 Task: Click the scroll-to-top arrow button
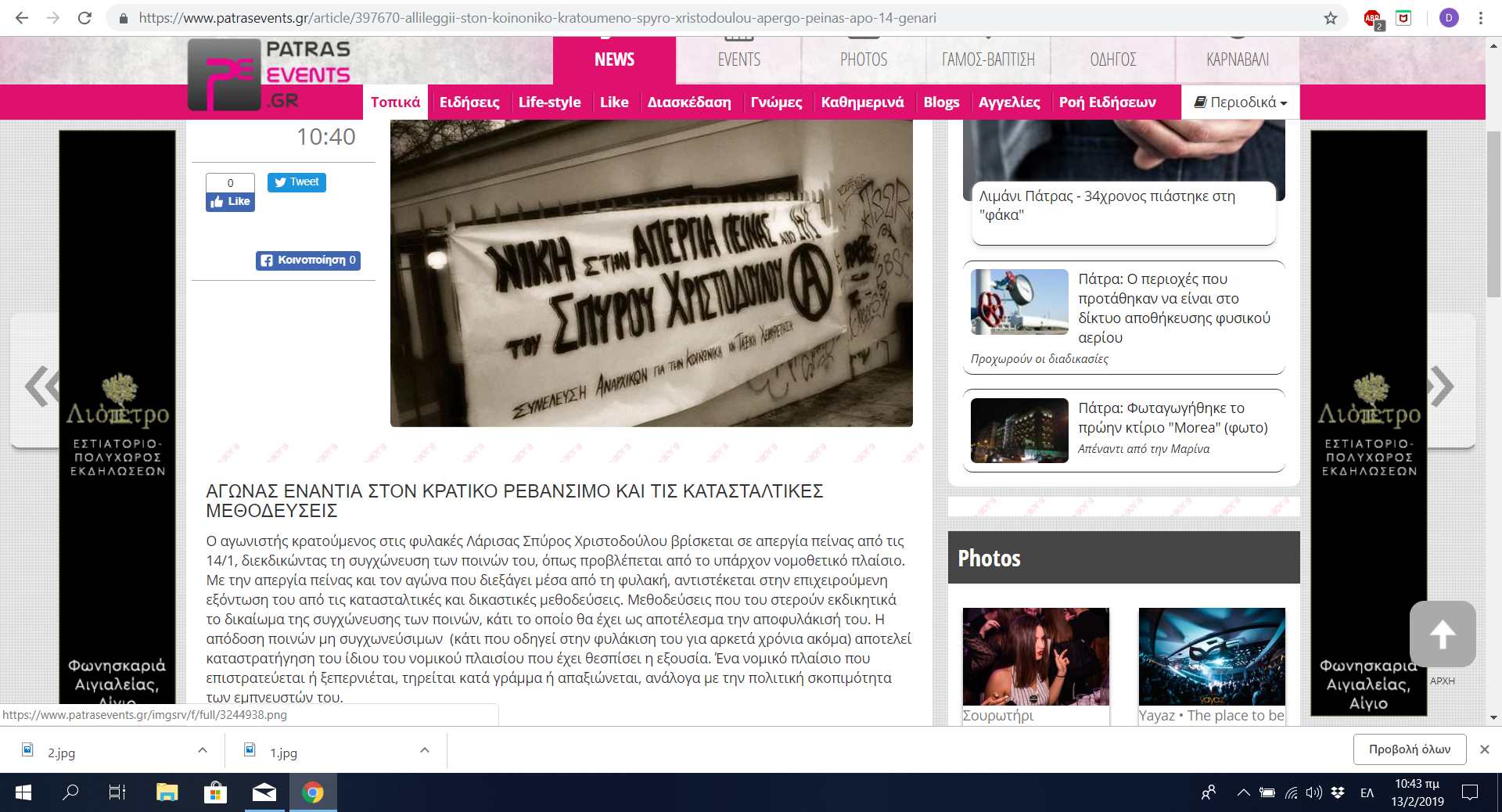click(x=1442, y=634)
